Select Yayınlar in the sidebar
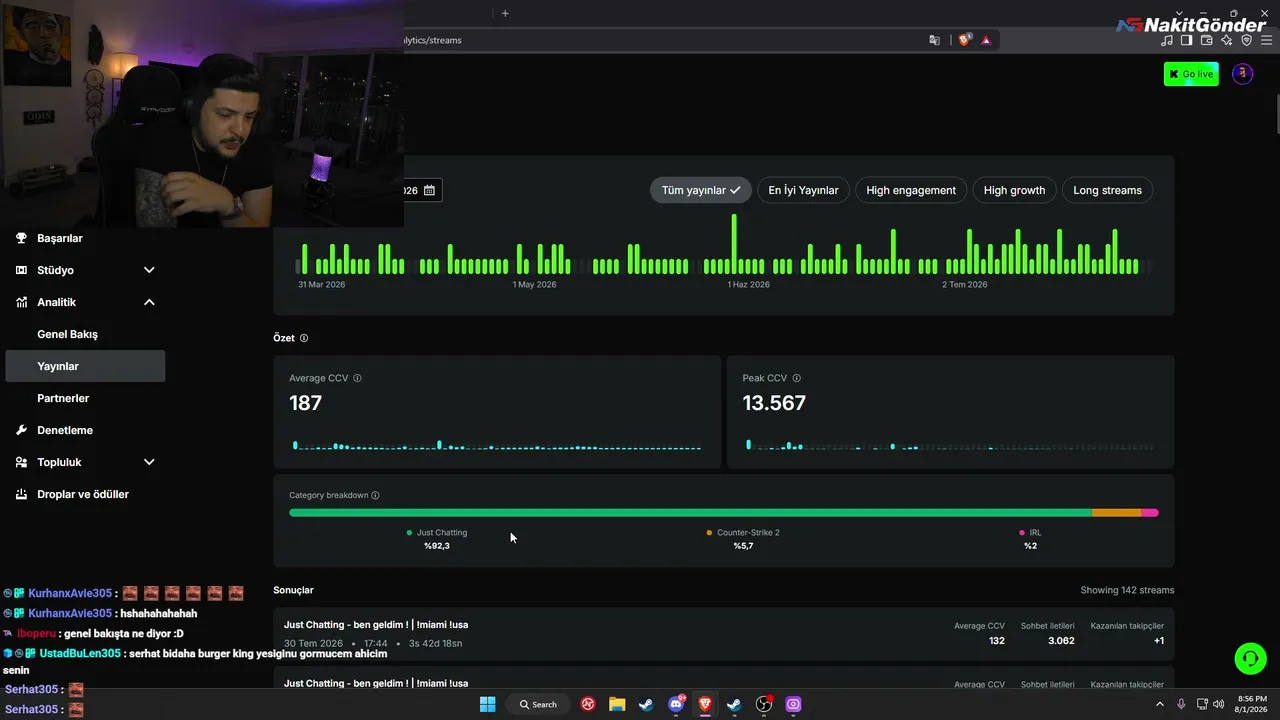 click(85, 366)
